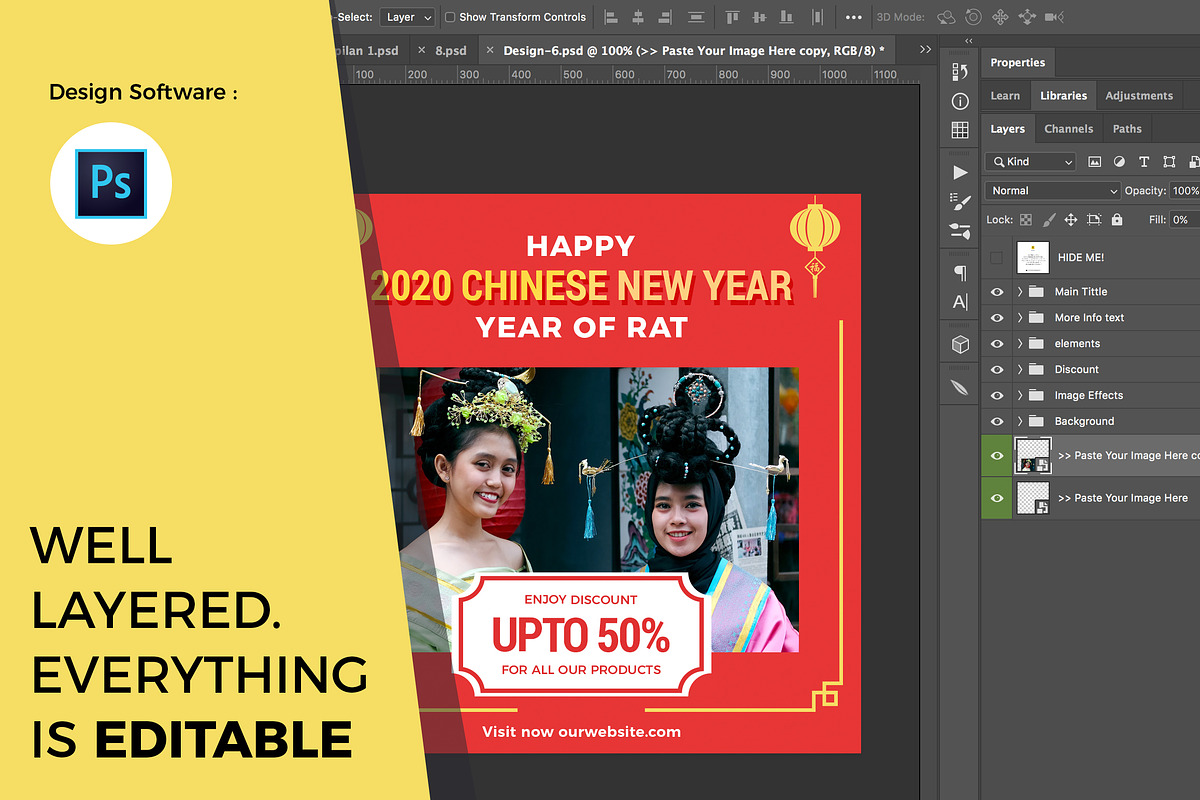Filter layers by type layers icon
This screenshot has width=1200, height=800.
pos(1143,162)
